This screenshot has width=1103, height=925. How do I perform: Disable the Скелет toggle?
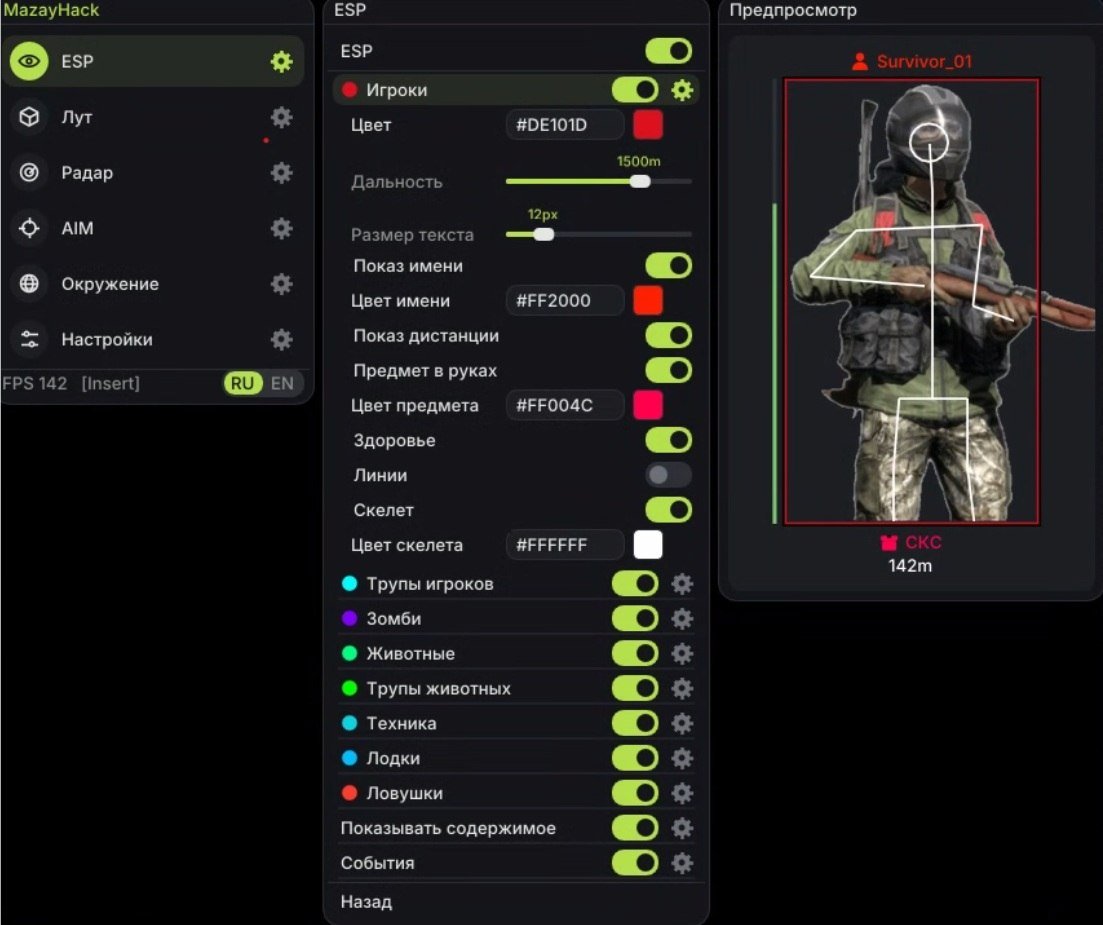(668, 510)
